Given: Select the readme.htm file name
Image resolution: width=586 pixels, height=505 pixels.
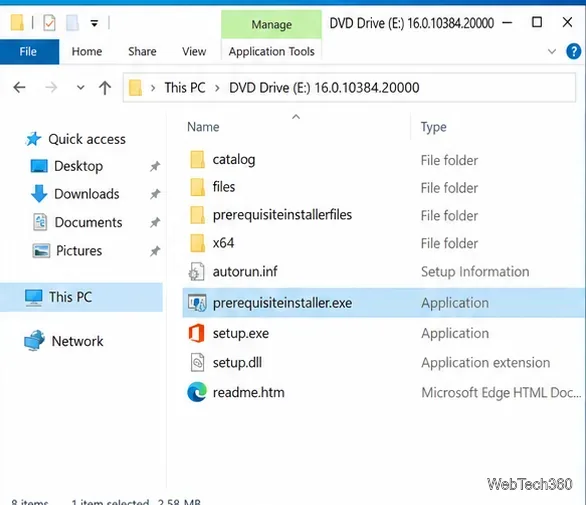Looking at the screenshot, I should (249, 392).
